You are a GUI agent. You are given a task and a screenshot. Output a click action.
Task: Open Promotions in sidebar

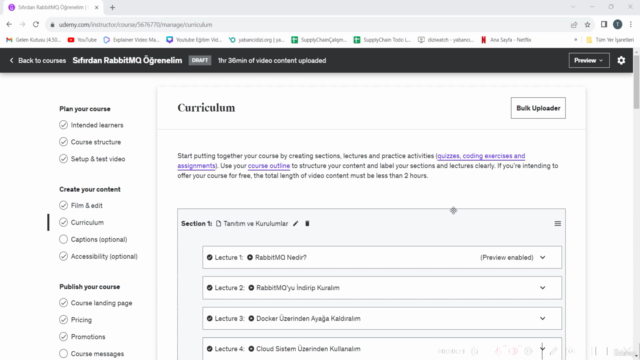(88, 337)
